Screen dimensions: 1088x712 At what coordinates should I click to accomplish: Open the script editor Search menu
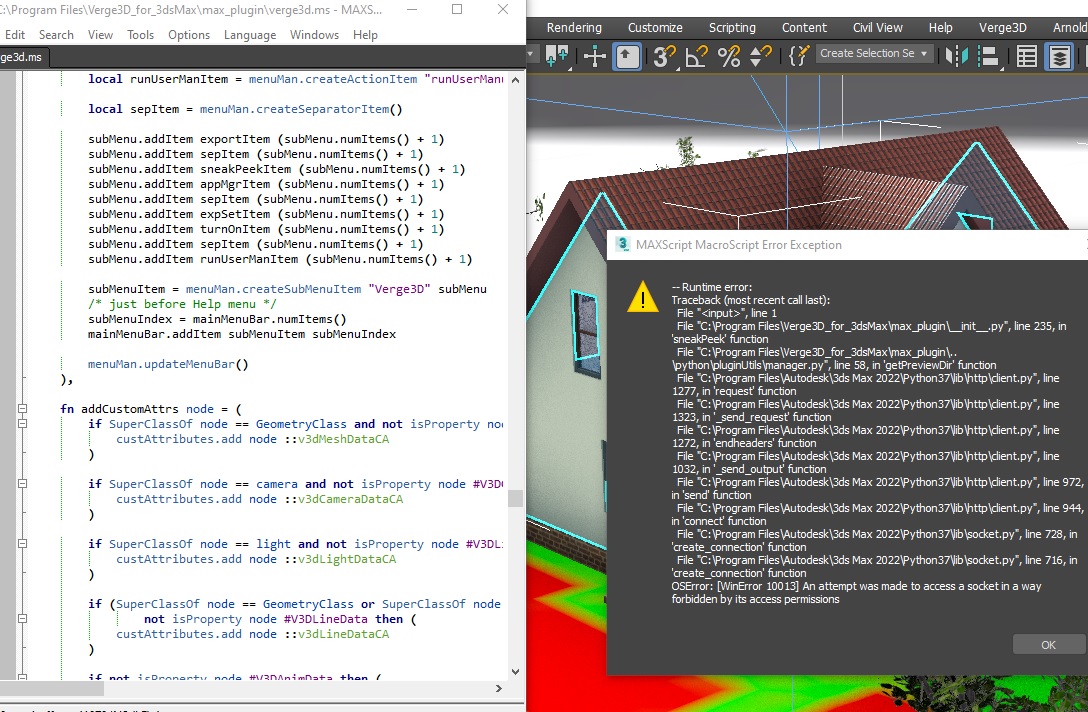coord(56,35)
